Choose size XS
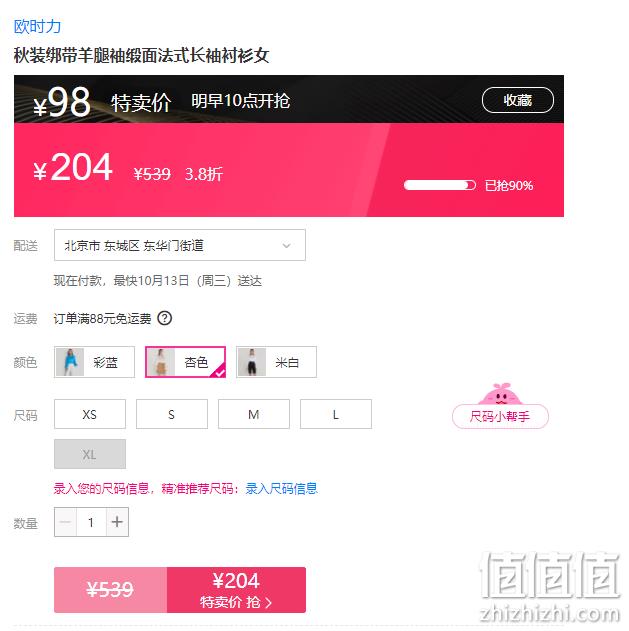 (90, 414)
